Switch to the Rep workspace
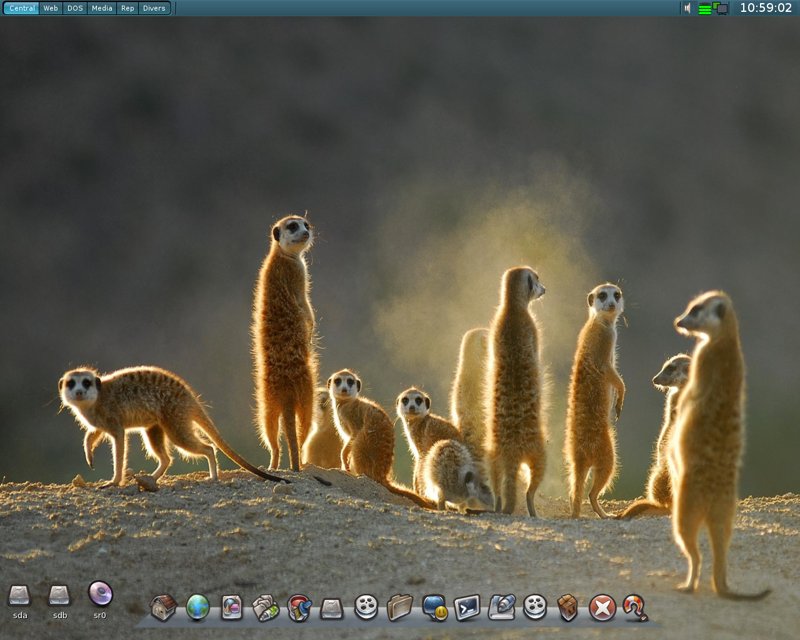Screen dimensions: 800x640 128,8
